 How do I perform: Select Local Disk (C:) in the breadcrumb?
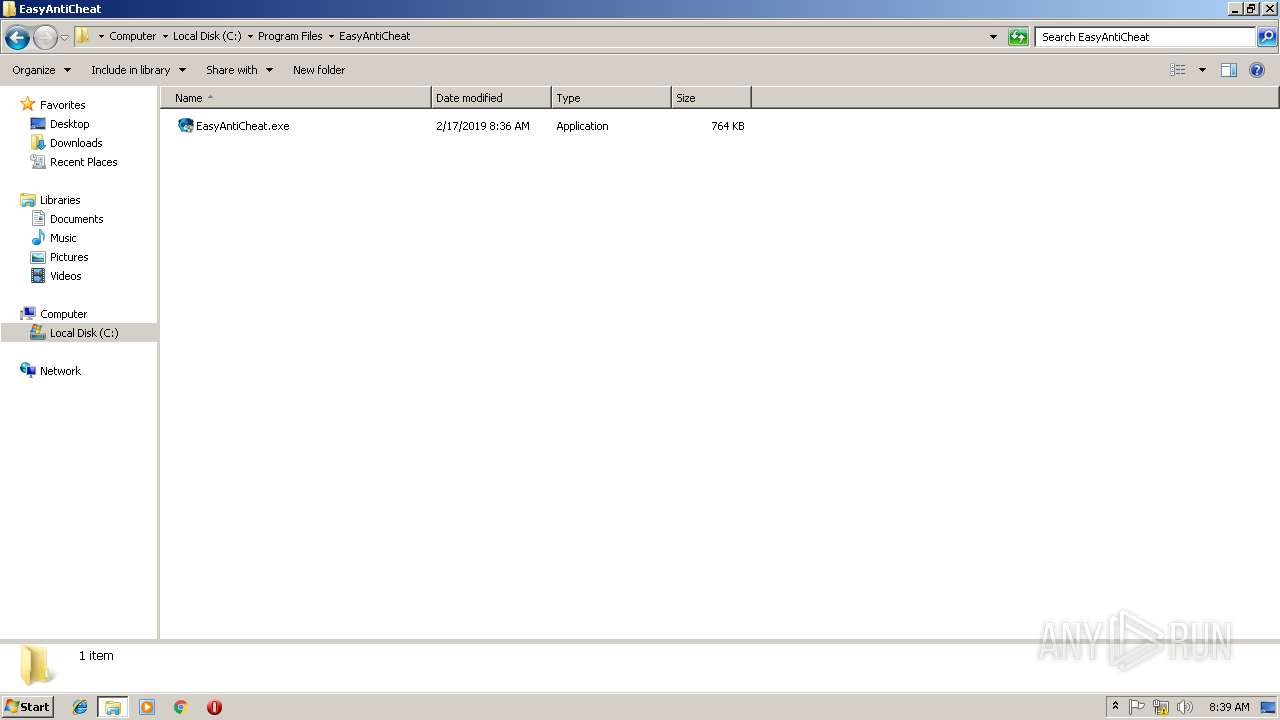click(207, 36)
